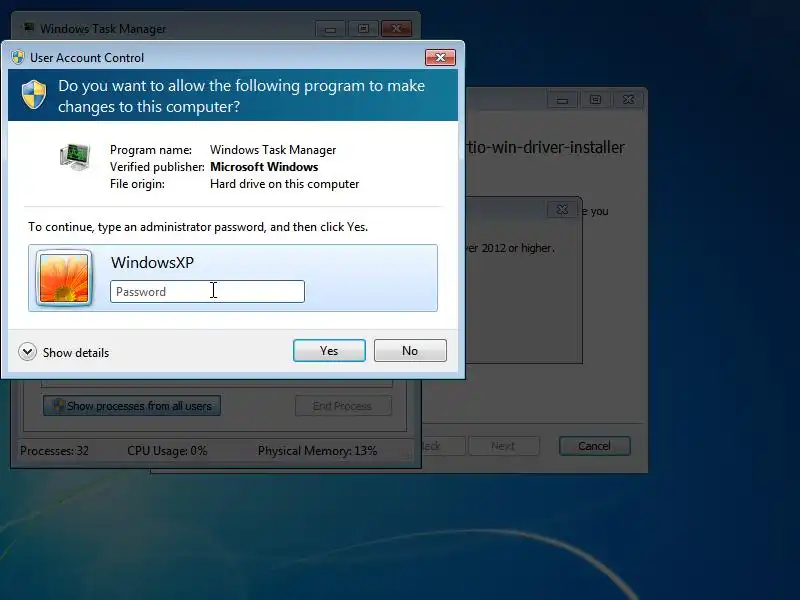800x600 pixels.
Task: Click 'Physical Memory: 13%' in the status bar
Action: [x=317, y=451]
